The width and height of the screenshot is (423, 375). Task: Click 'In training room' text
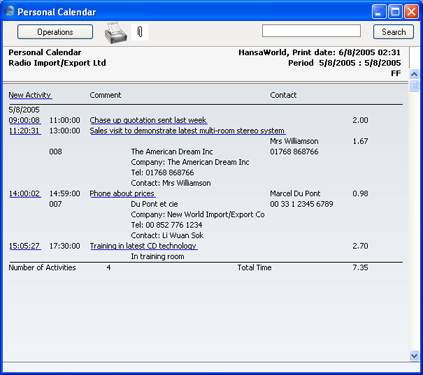157,256
